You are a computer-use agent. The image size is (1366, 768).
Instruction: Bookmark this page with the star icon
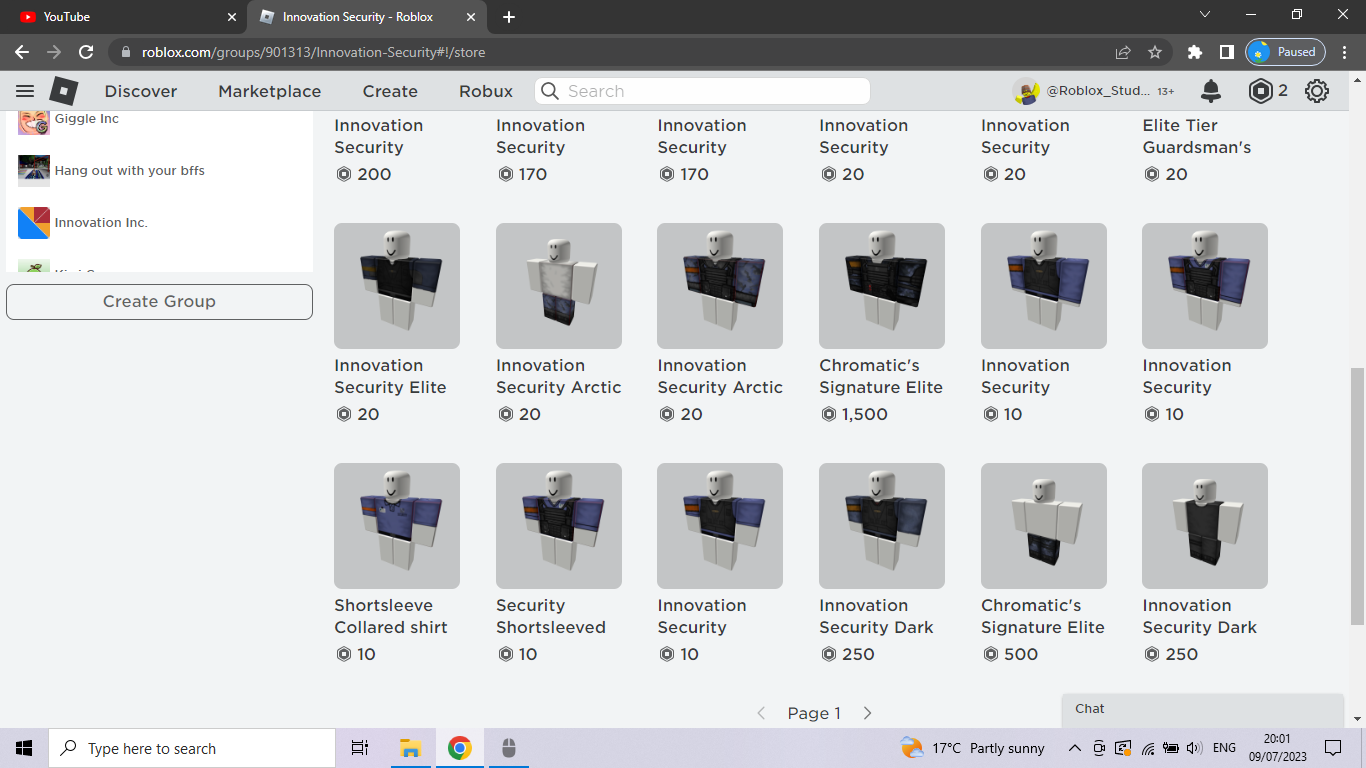point(1155,52)
